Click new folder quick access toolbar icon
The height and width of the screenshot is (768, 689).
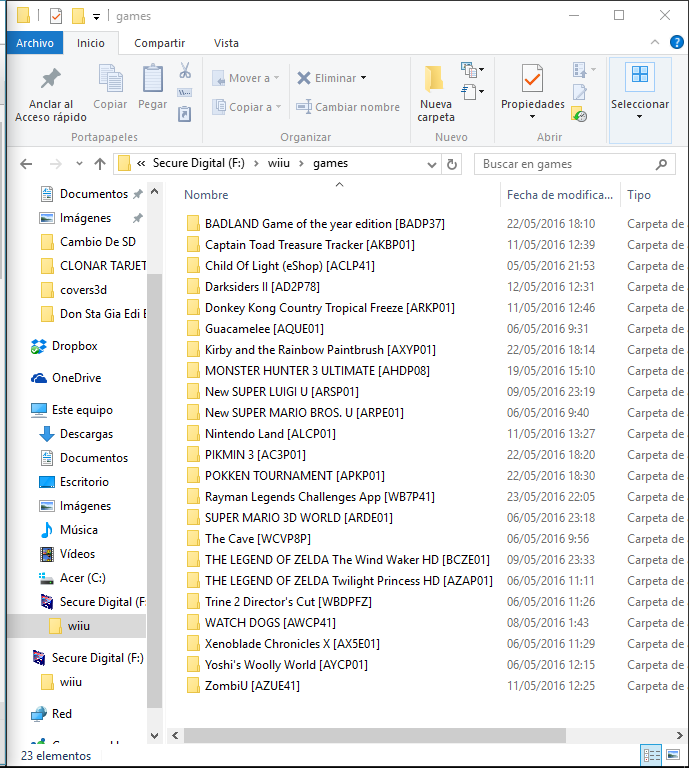[78, 16]
